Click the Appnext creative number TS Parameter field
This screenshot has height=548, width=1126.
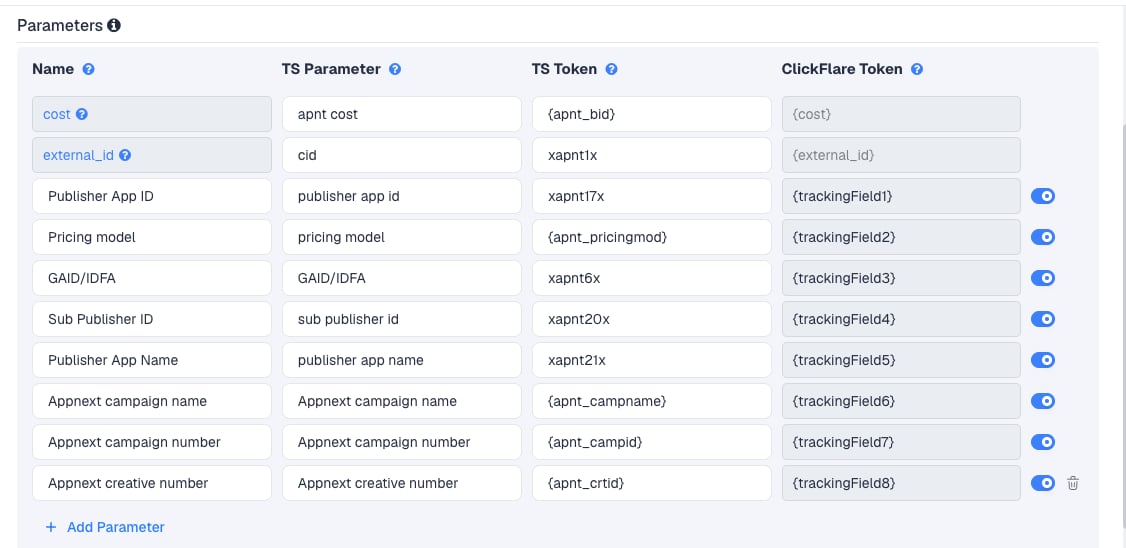[402, 483]
